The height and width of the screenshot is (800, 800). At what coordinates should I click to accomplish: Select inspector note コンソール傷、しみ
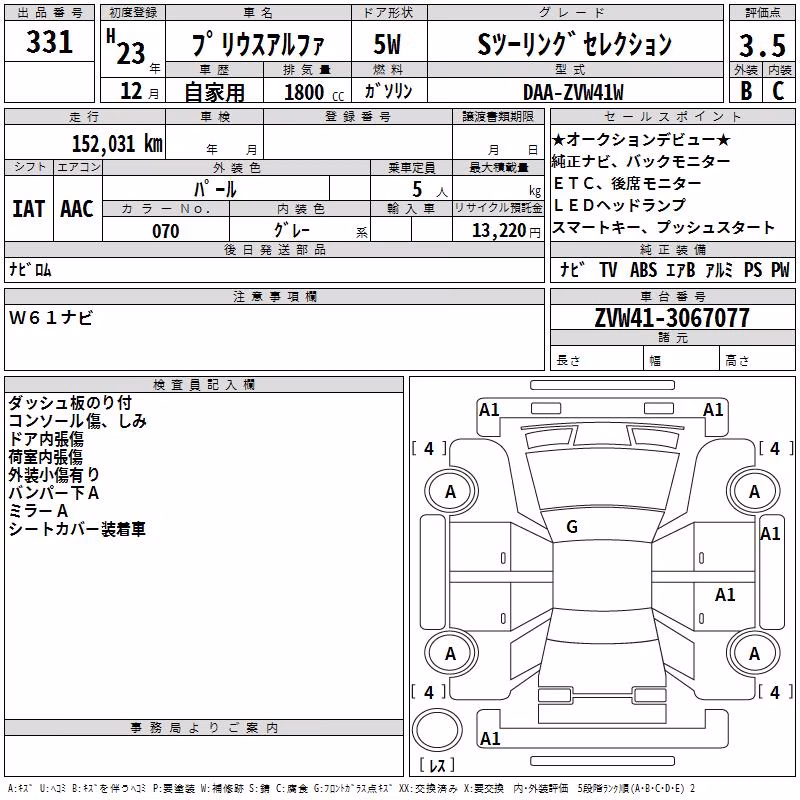click(78, 421)
